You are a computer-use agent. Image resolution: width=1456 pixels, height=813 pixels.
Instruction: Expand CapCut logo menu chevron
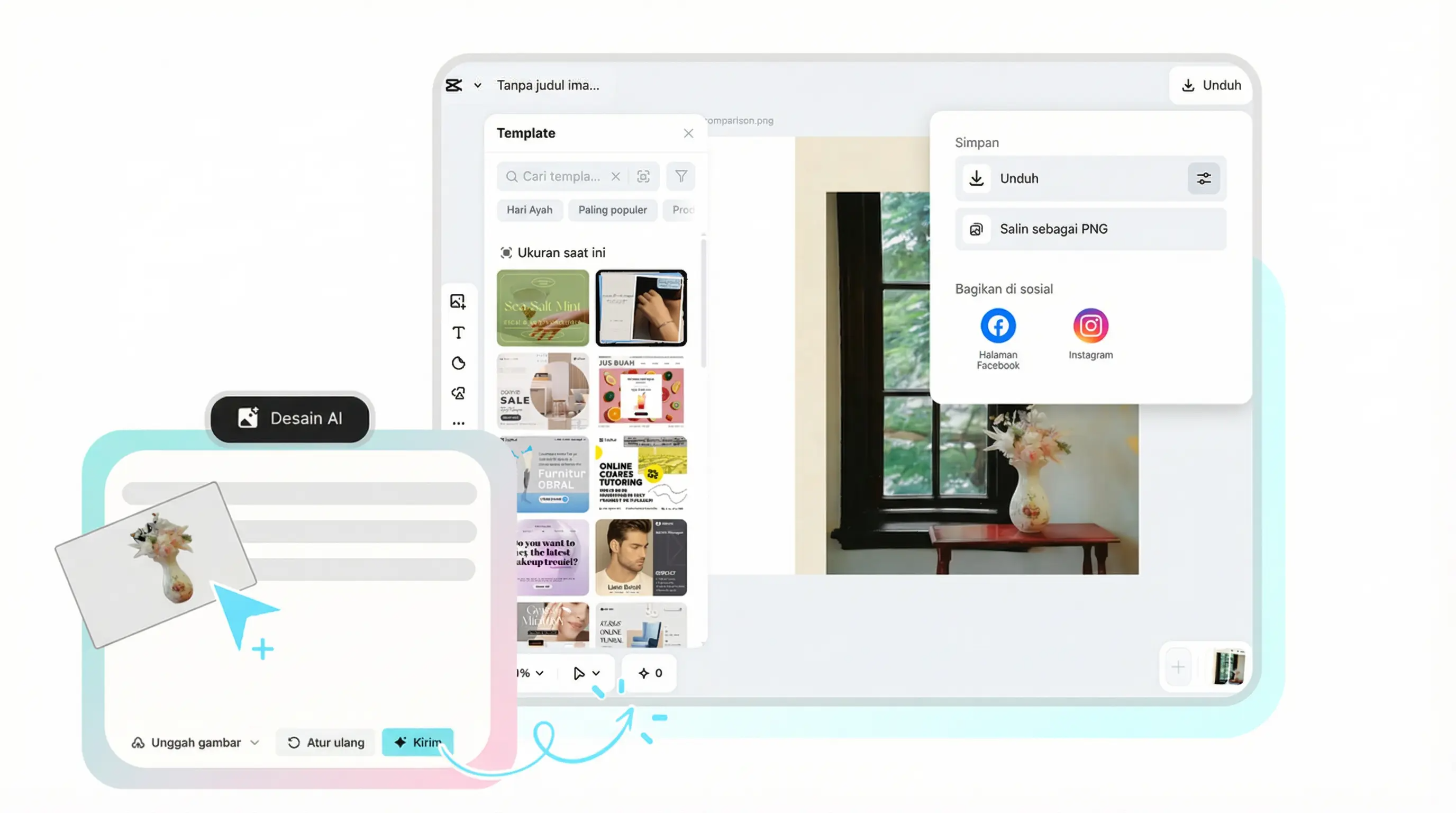(x=478, y=85)
